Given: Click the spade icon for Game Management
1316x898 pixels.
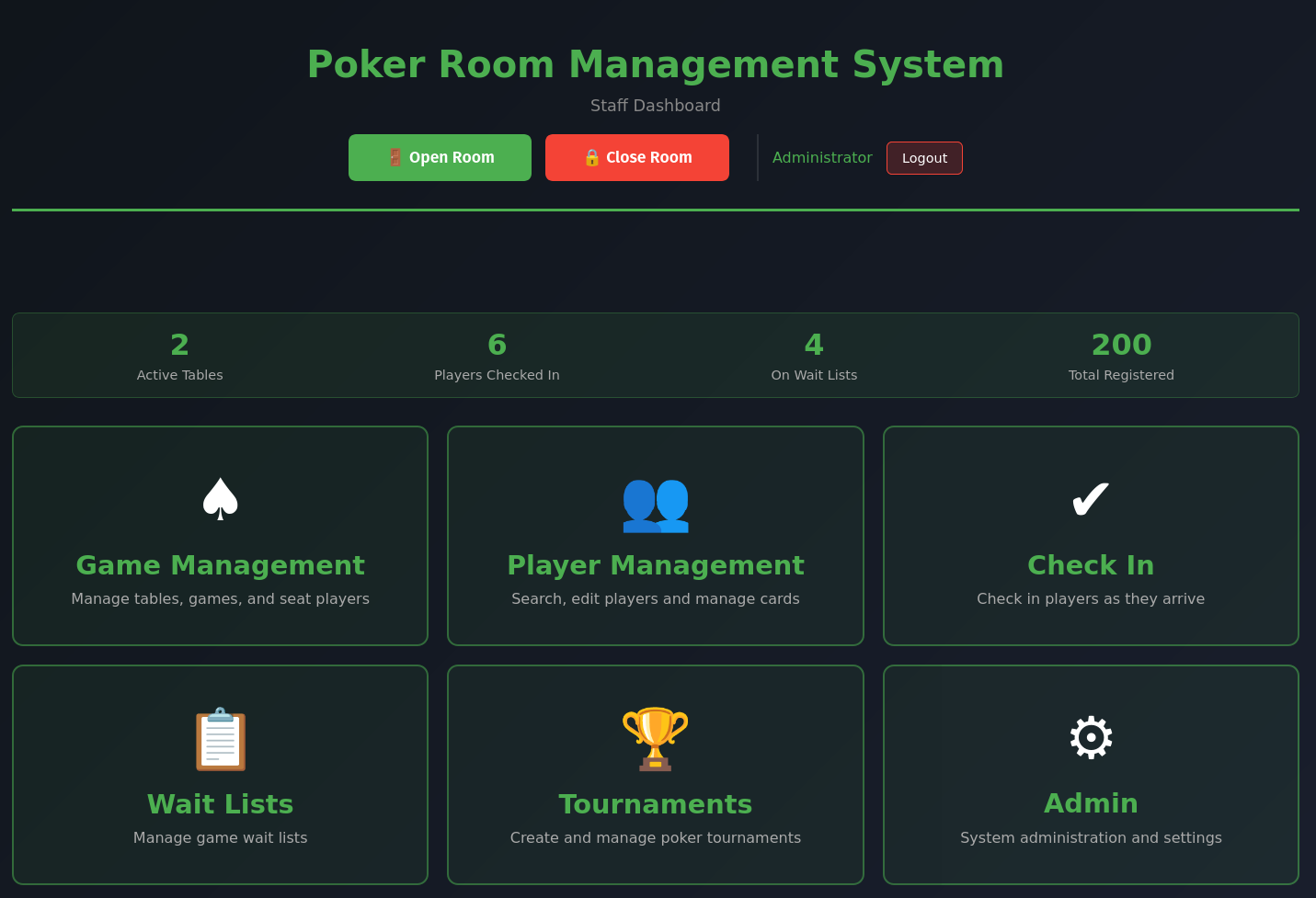Looking at the screenshot, I should click(x=220, y=500).
